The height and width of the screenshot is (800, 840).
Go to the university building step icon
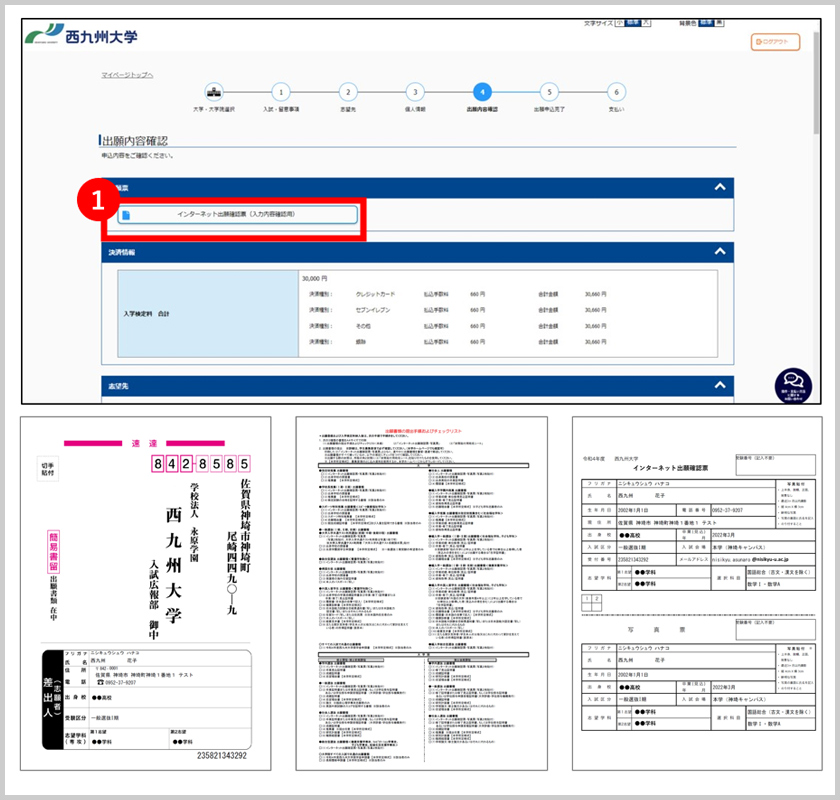[x=214, y=92]
